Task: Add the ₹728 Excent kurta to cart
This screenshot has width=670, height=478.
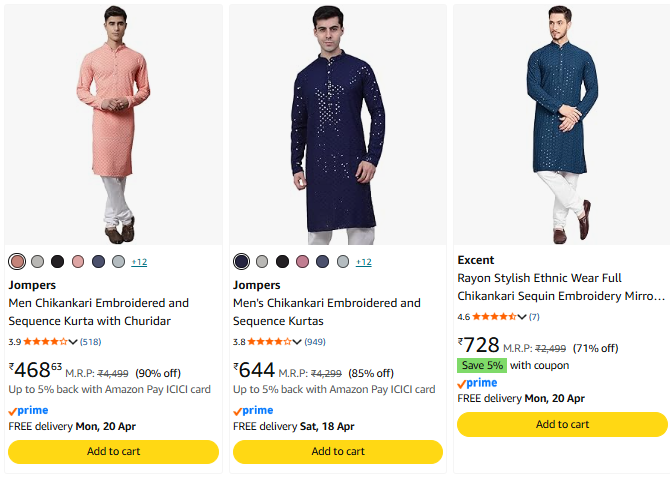Action: [562, 424]
